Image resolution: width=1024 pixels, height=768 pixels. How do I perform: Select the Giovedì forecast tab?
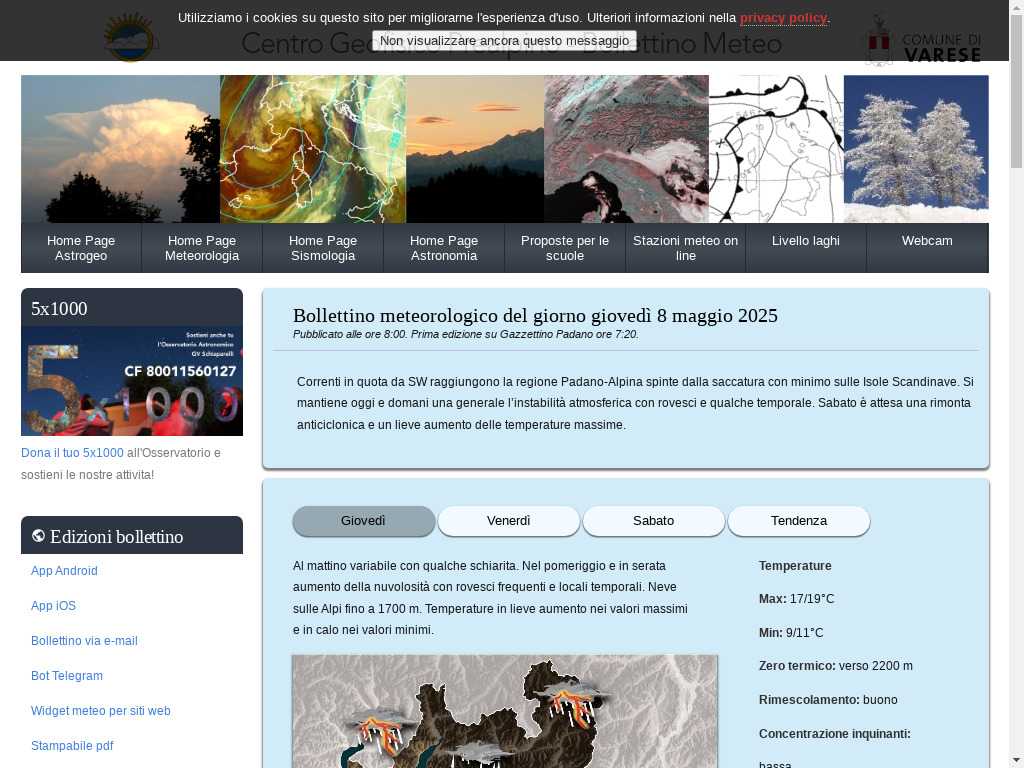[x=363, y=520]
